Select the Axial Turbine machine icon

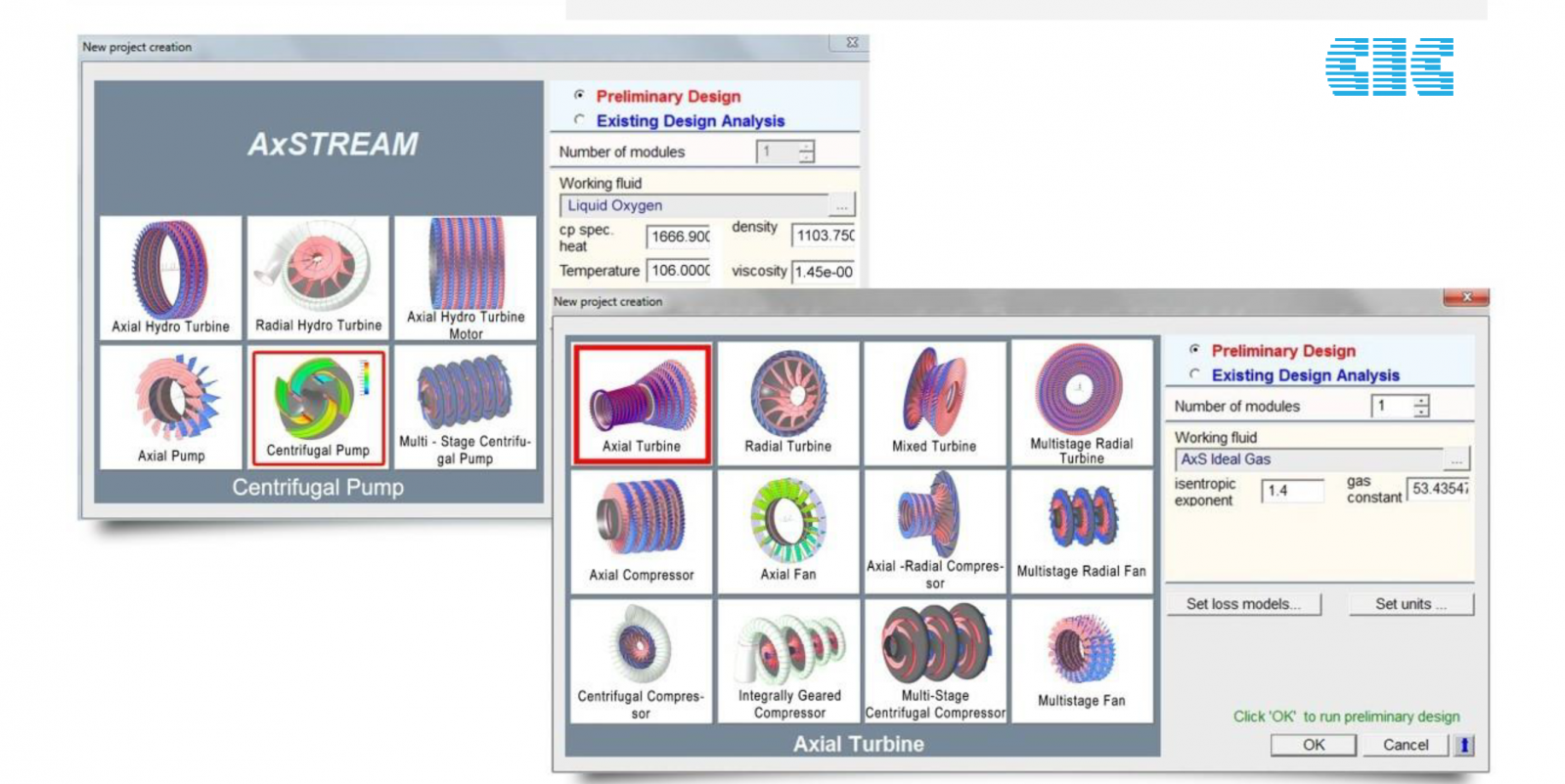tap(642, 403)
